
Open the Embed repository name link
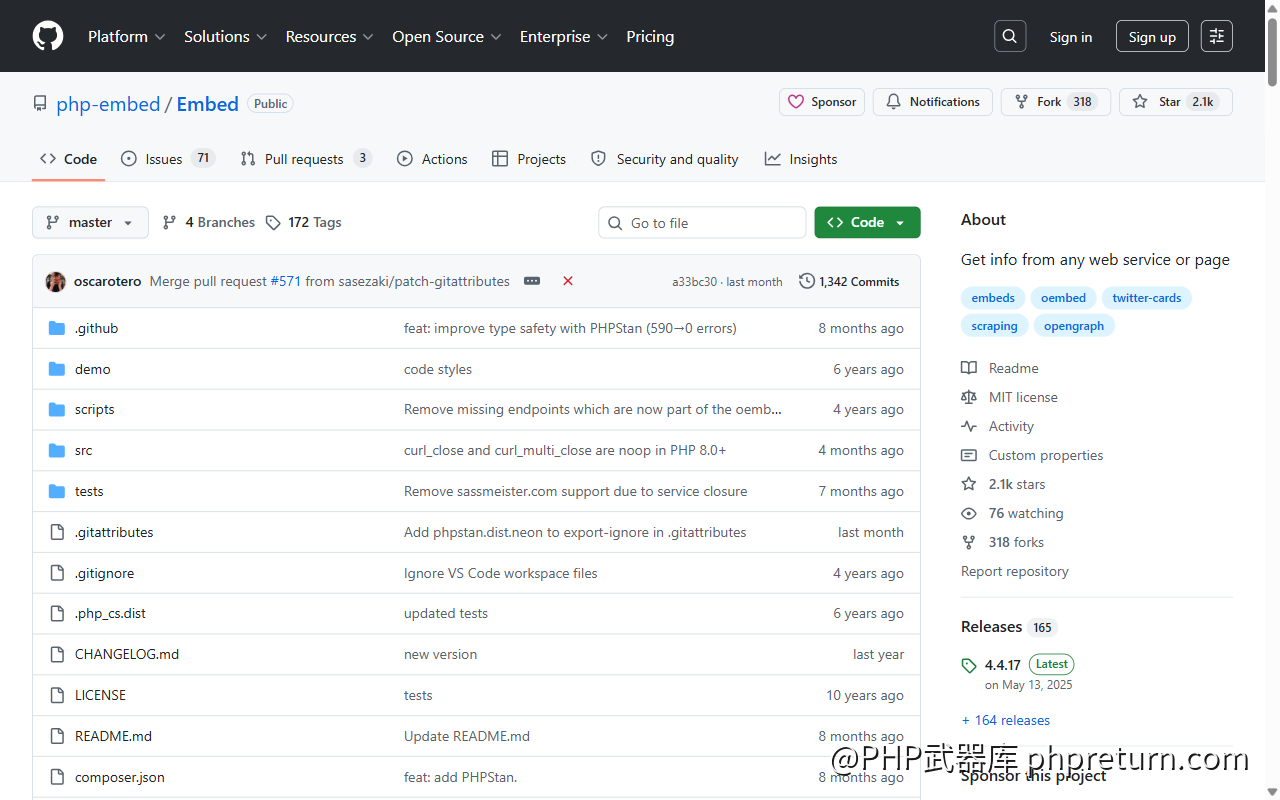[x=208, y=104]
